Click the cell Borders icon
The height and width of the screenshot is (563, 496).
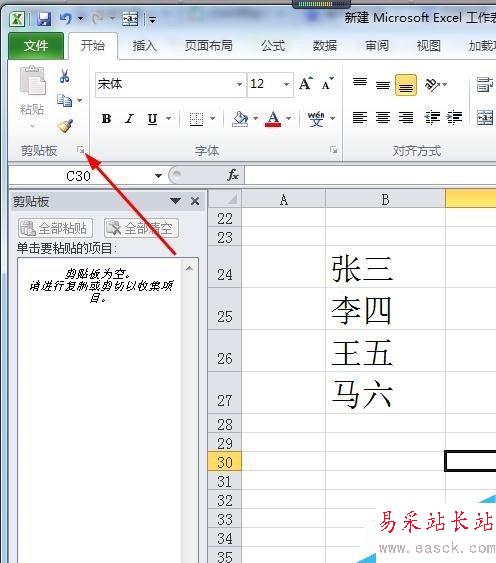(196, 119)
